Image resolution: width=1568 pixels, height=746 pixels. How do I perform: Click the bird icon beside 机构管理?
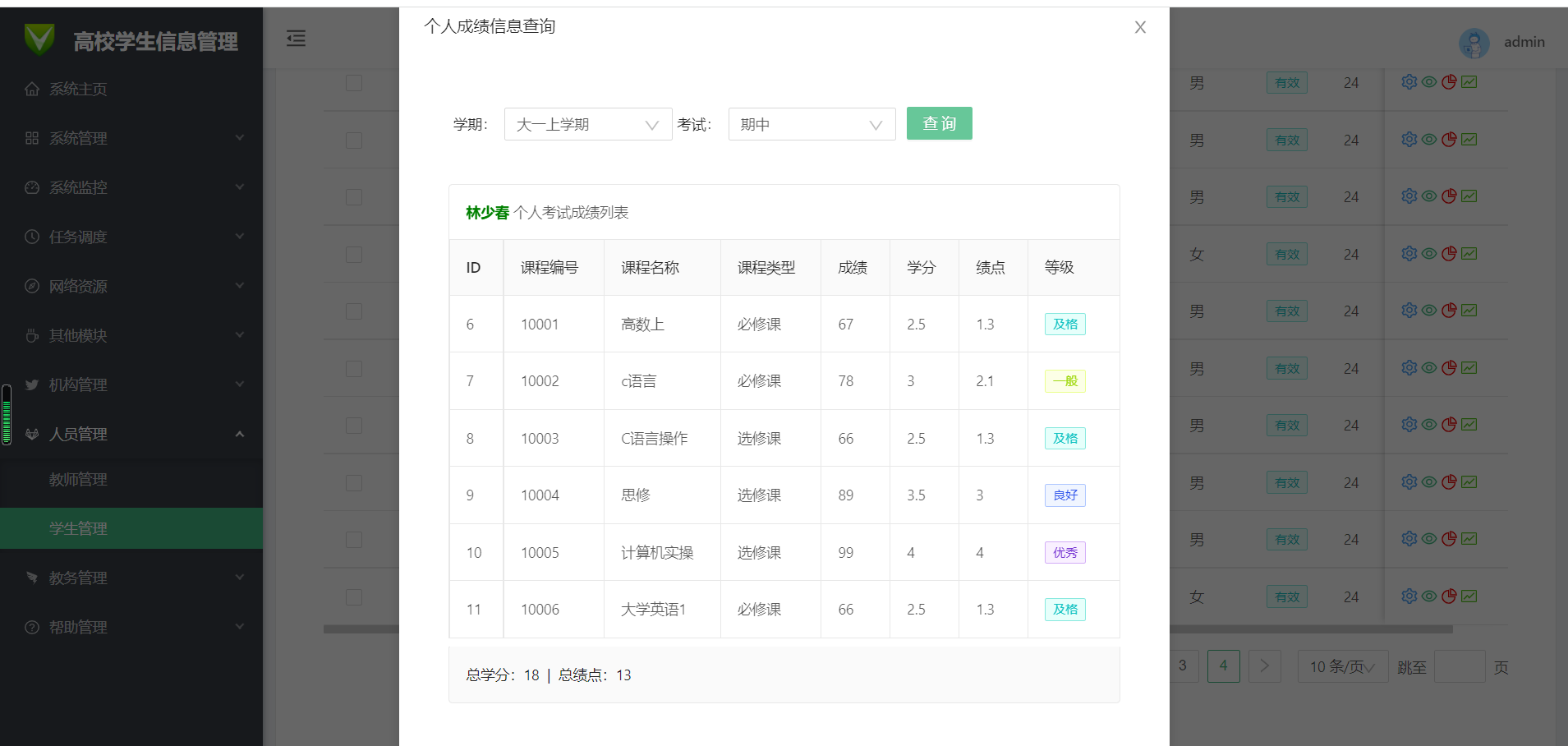tap(32, 385)
